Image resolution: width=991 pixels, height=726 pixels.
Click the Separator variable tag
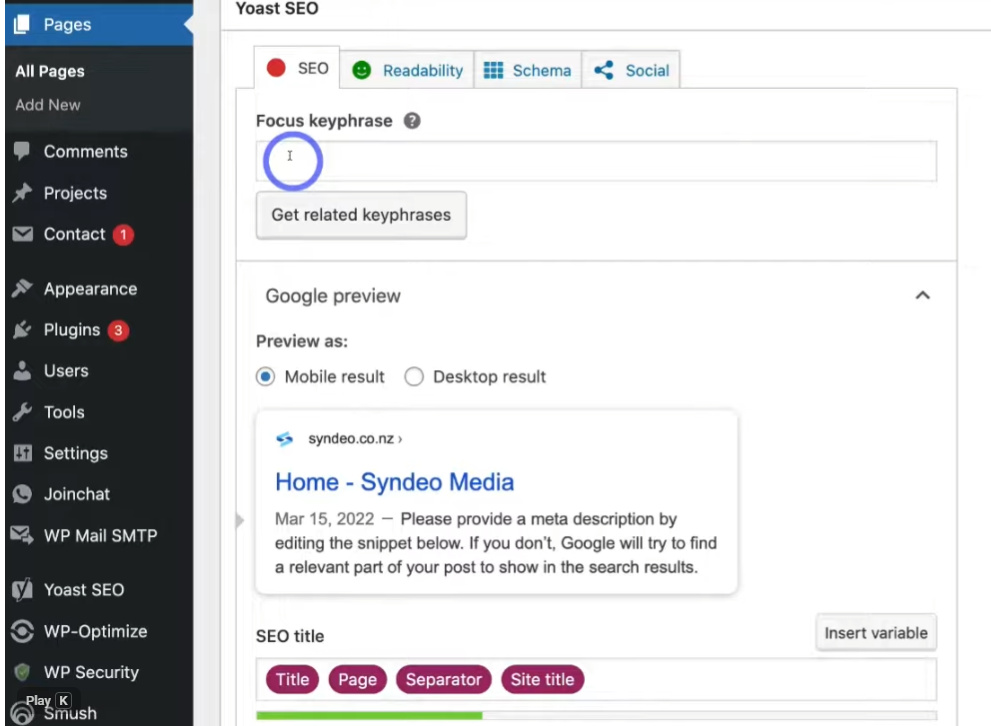[444, 679]
